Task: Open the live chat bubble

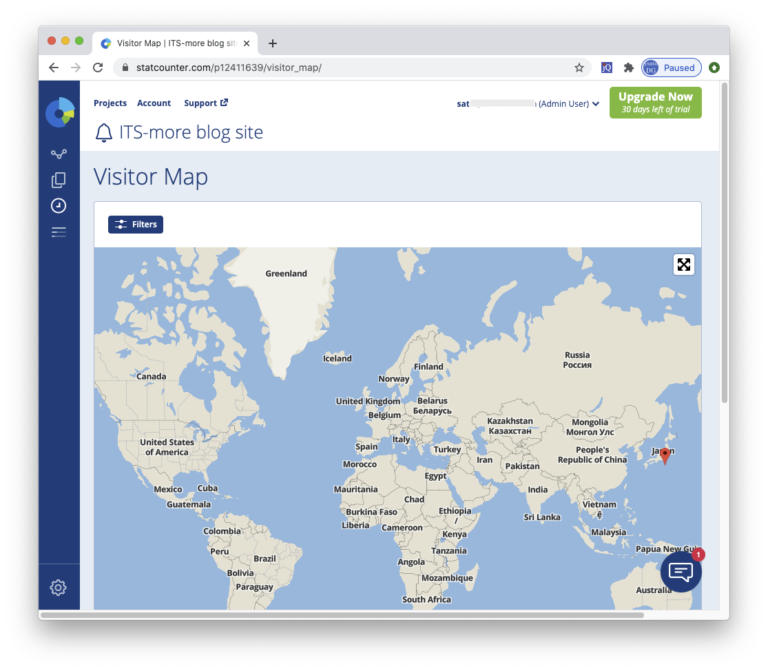Action: coord(681,572)
